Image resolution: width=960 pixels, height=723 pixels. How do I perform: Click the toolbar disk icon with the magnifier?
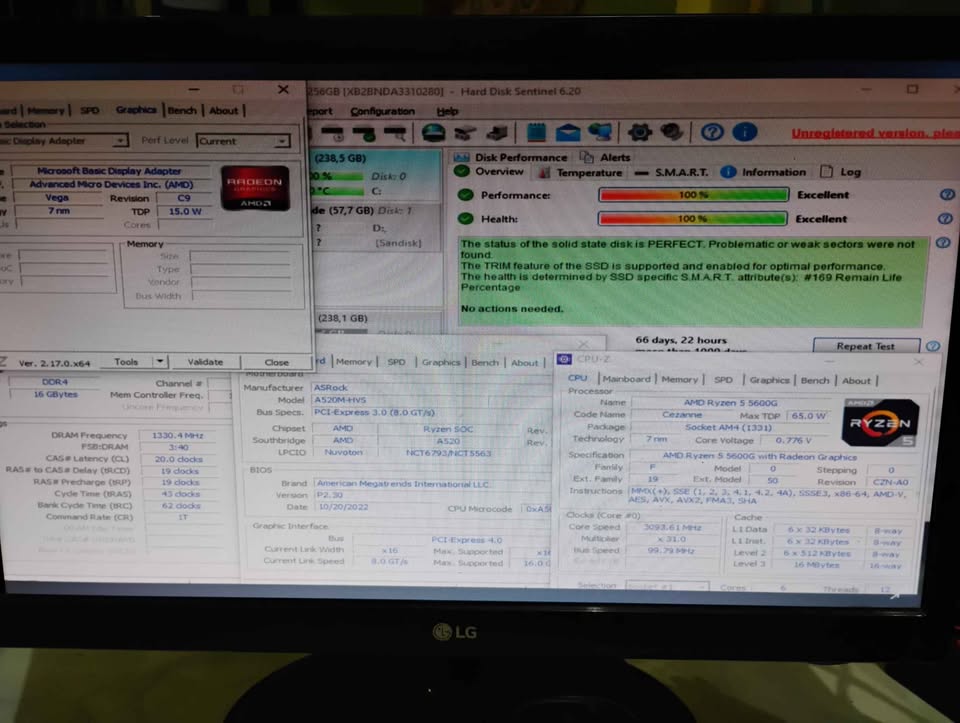click(x=394, y=132)
